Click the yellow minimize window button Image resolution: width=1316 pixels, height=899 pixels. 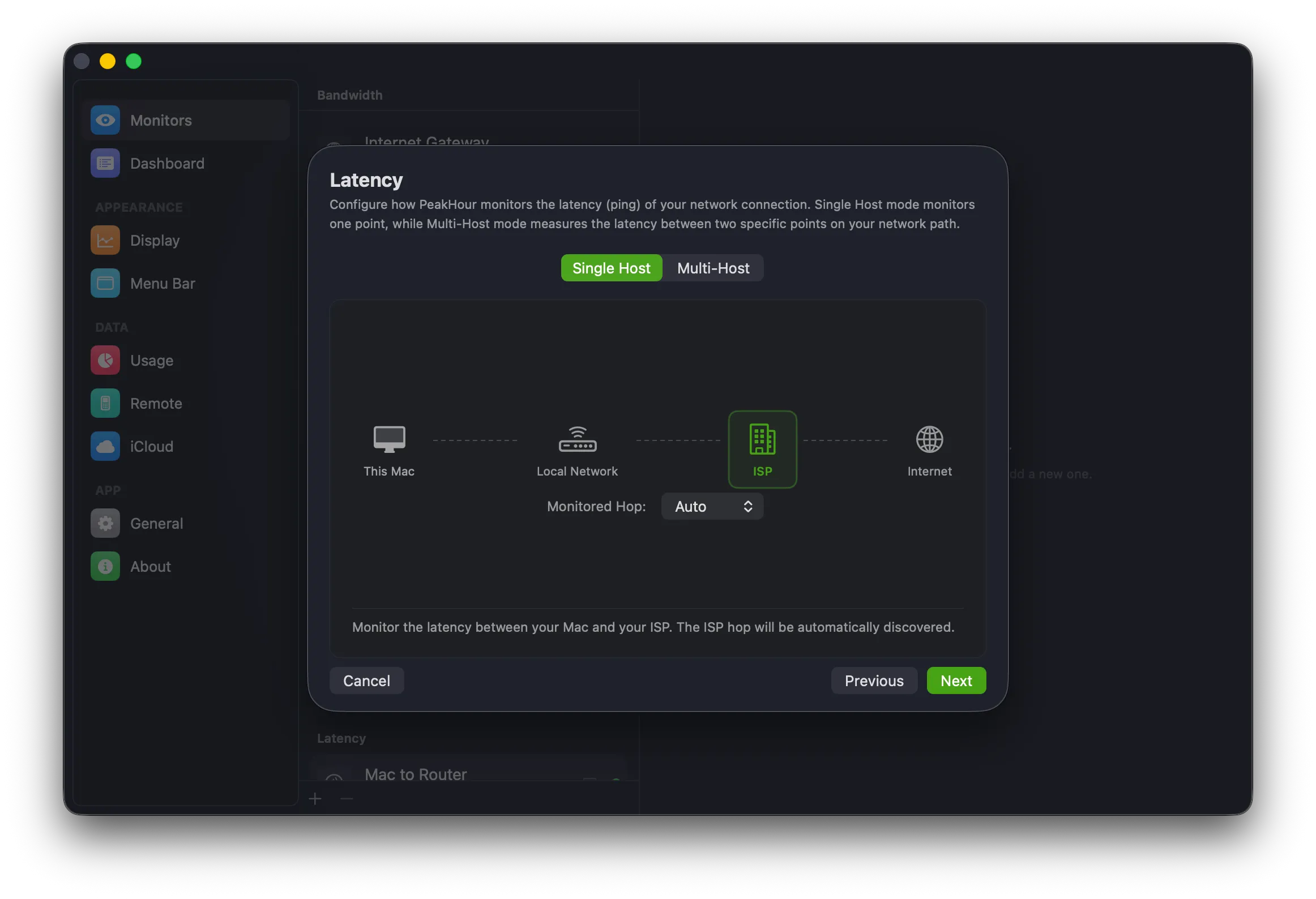(x=108, y=61)
